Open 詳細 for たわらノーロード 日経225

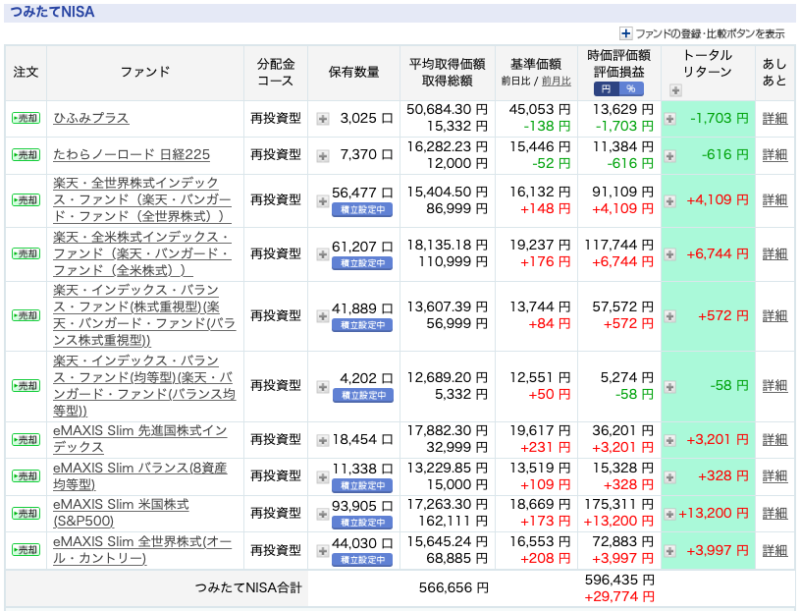pyautogui.click(x=774, y=156)
